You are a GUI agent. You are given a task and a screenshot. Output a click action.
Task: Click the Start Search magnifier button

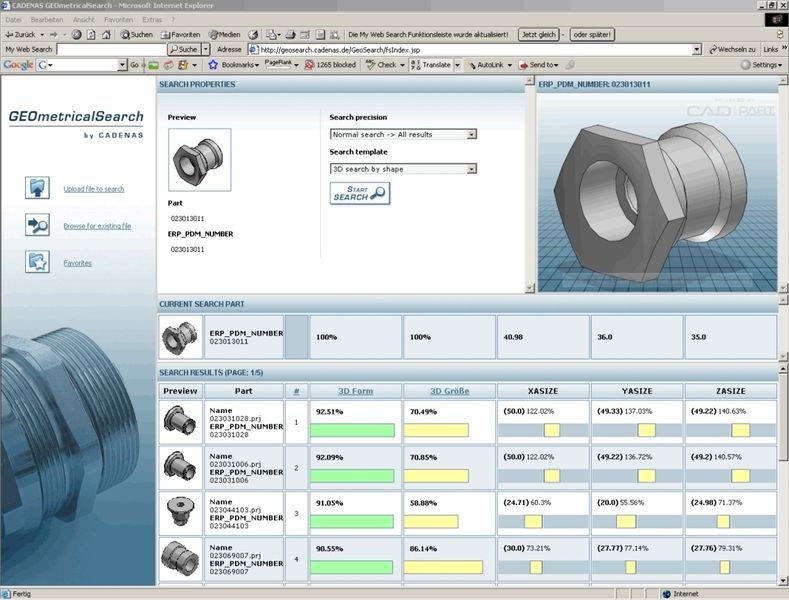[x=360, y=193]
